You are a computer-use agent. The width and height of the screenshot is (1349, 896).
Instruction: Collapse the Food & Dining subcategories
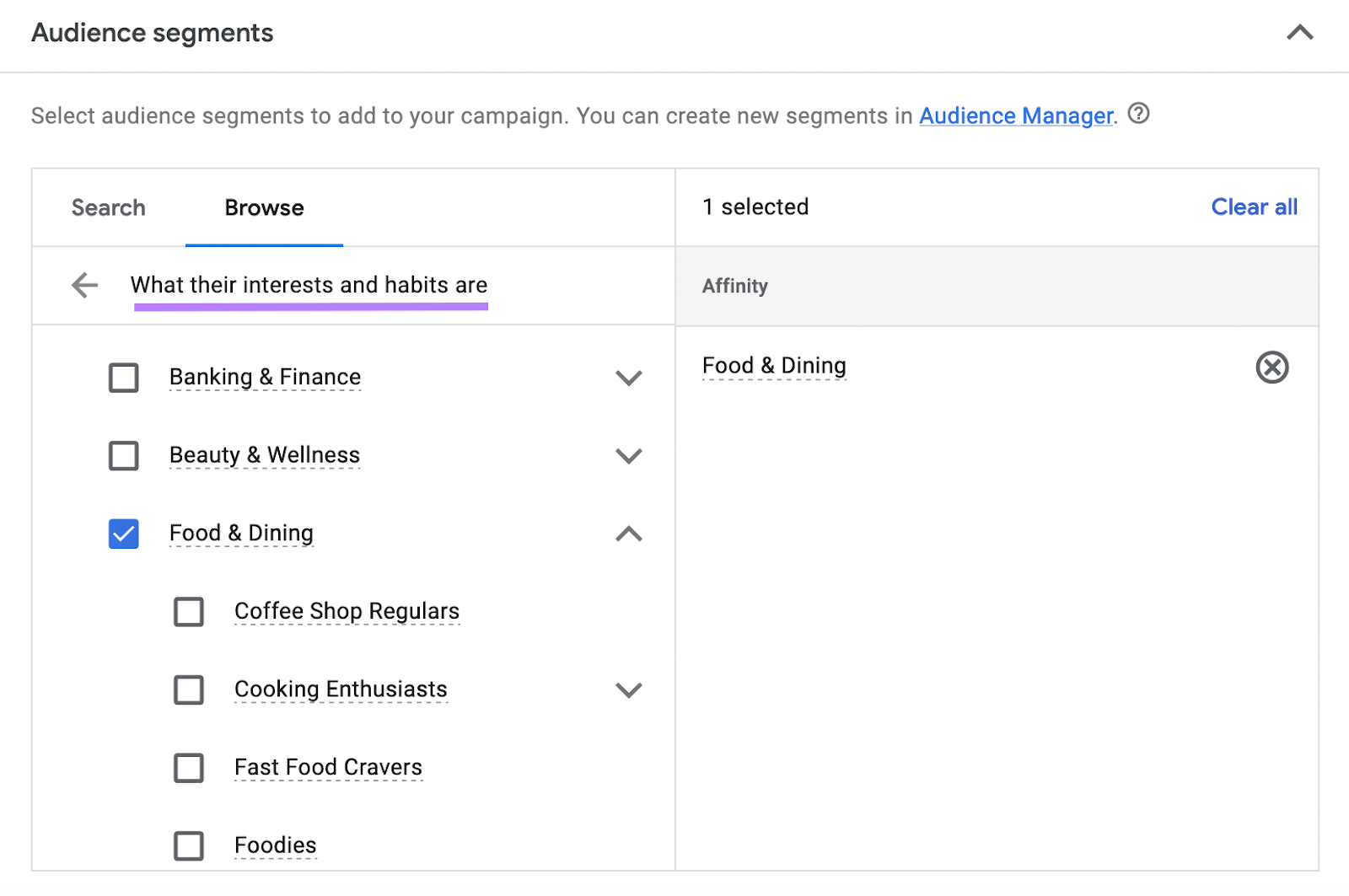point(628,534)
